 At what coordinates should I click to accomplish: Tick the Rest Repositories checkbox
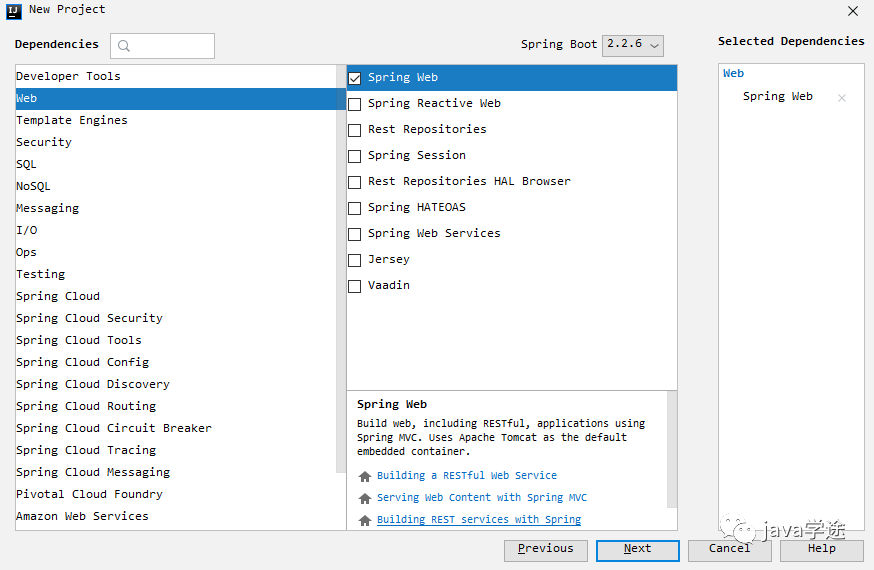point(355,130)
